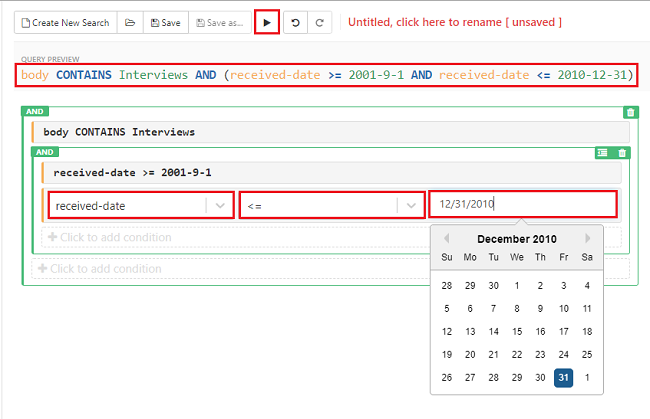Select December 2 in calendar

coord(540,286)
